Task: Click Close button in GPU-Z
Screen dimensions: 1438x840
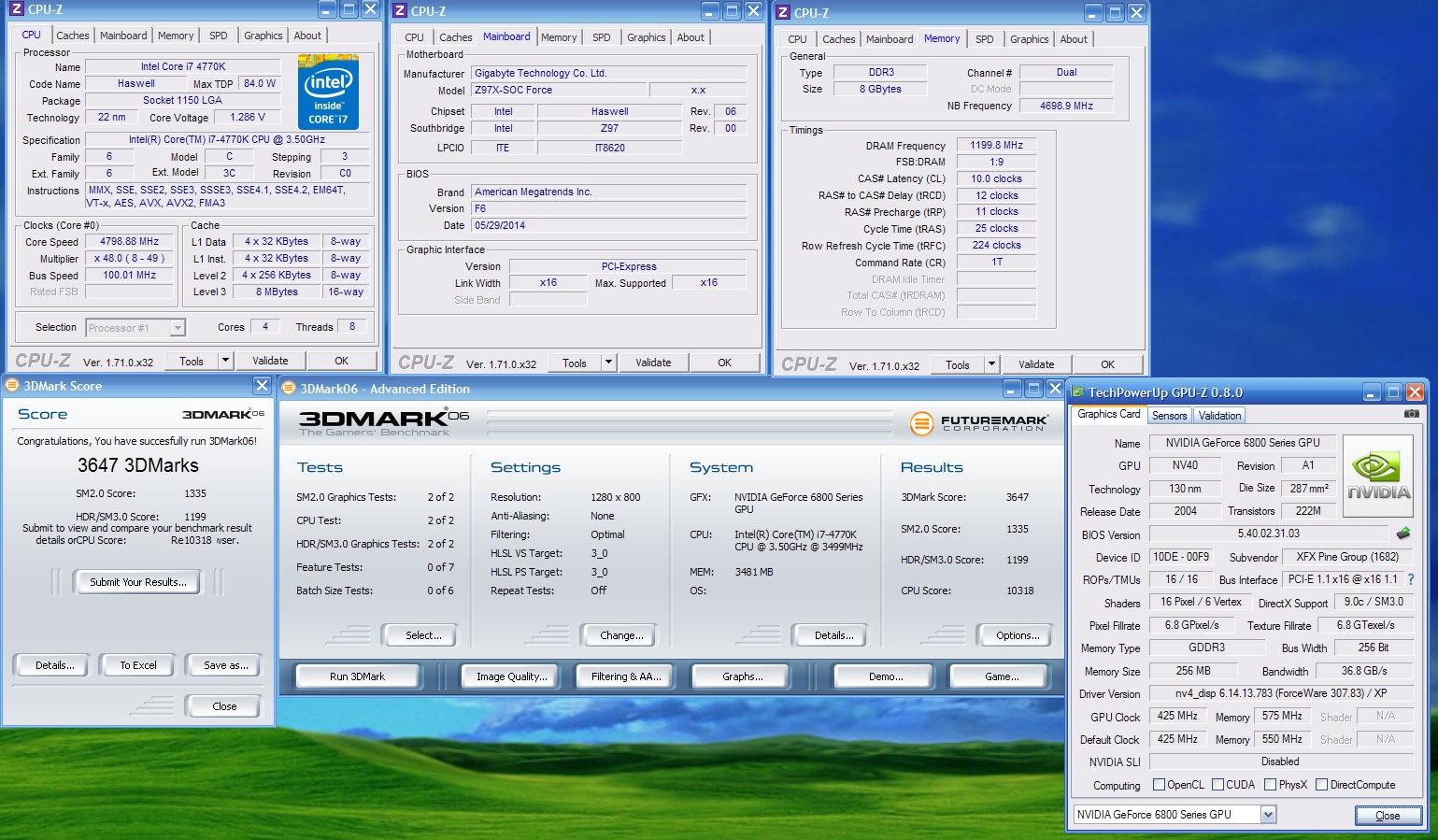Action: click(1388, 816)
